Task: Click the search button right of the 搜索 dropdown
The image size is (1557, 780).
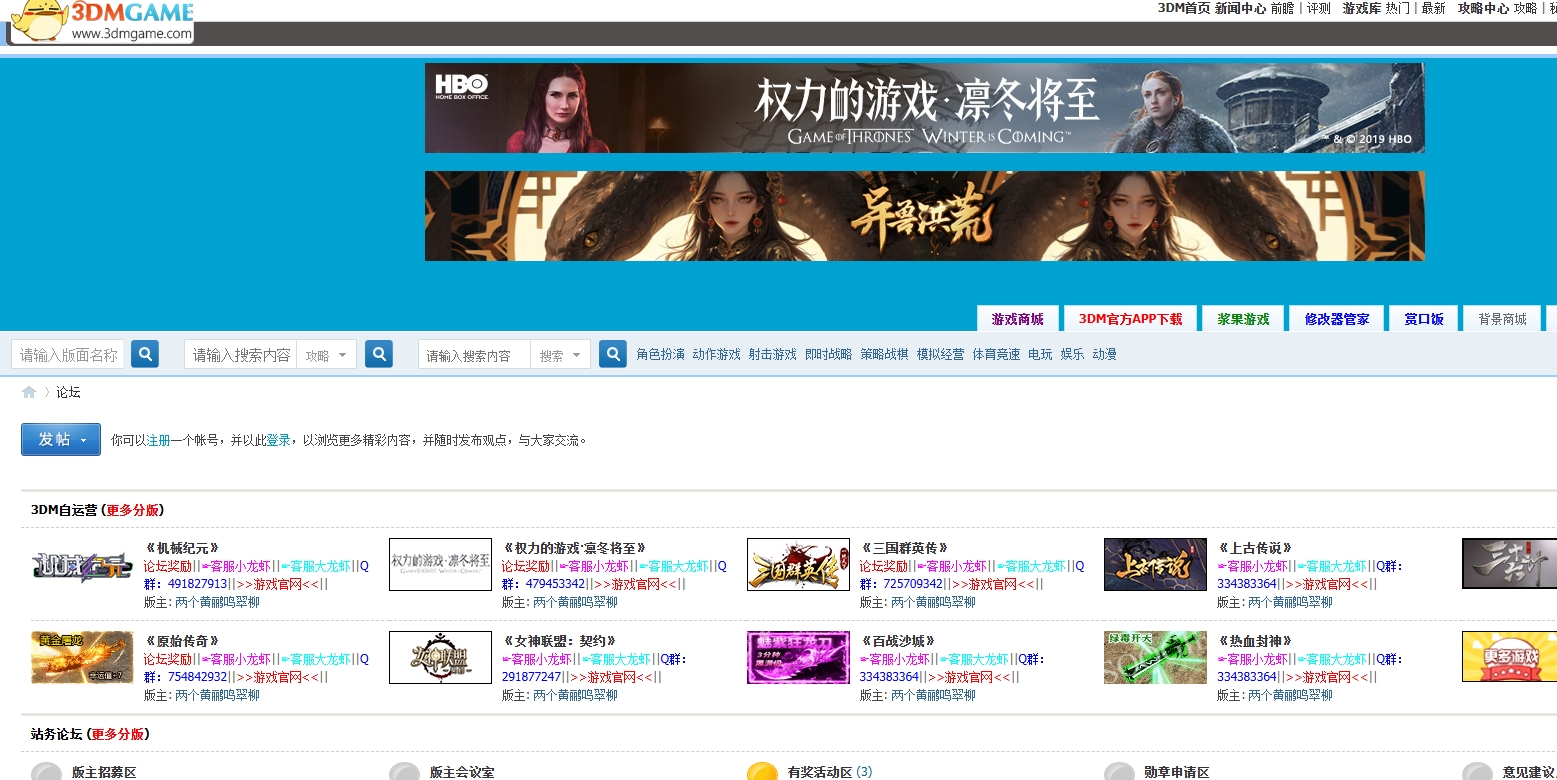Action: pyautogui.click(x=613, y=354)
